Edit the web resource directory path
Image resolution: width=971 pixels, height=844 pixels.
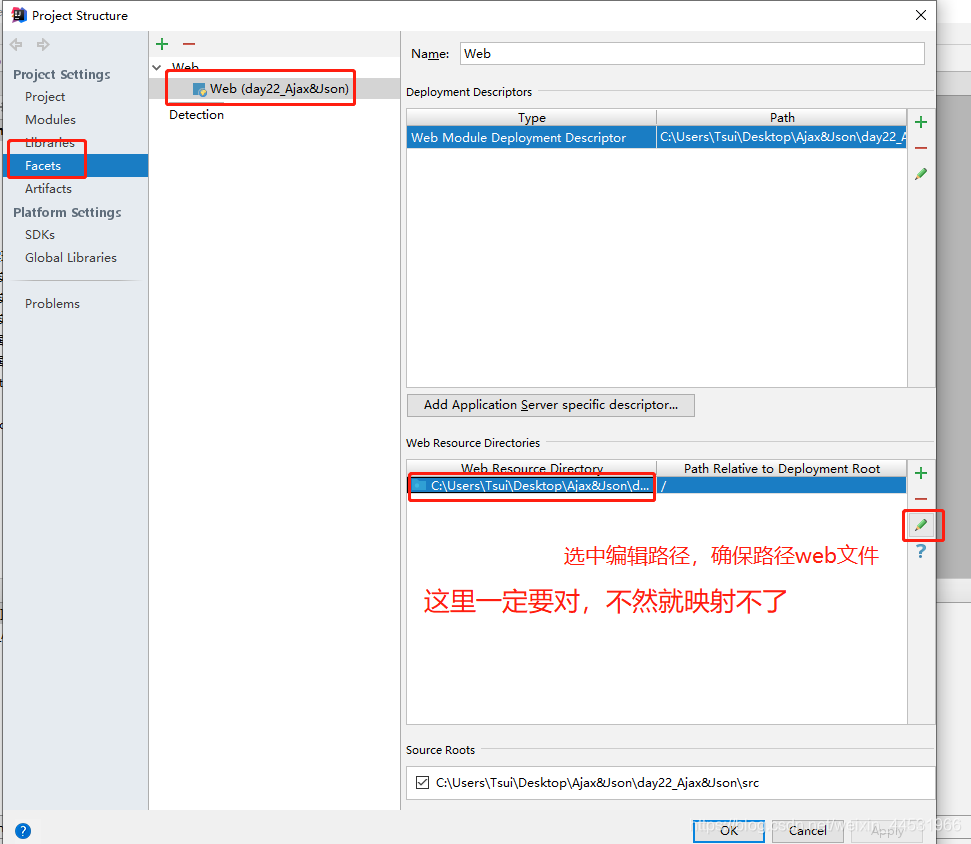coord(921,525)
